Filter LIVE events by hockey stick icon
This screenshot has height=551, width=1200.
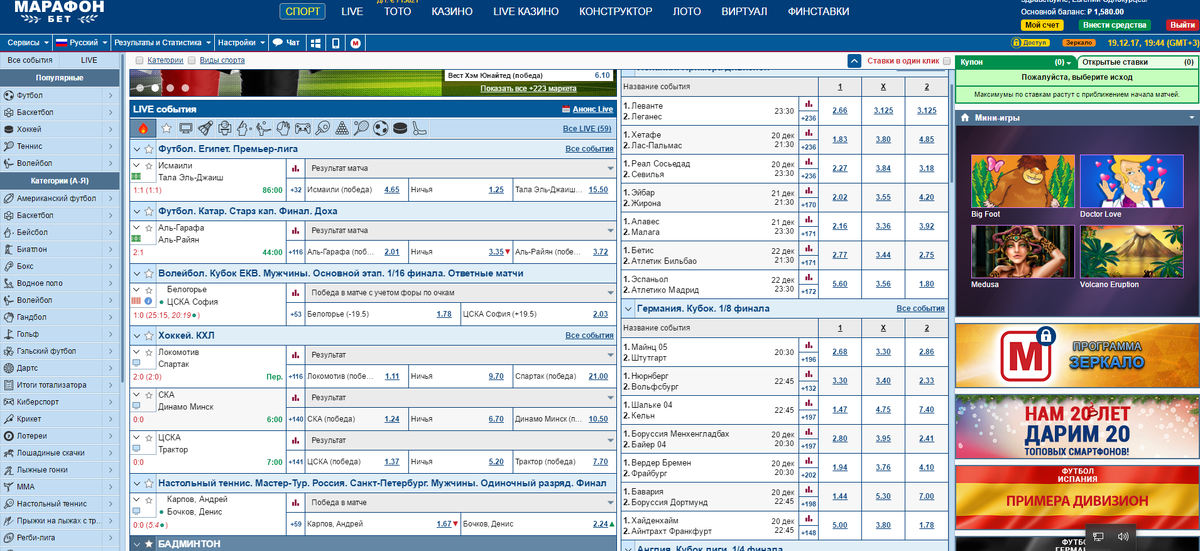tap(419, 128)
